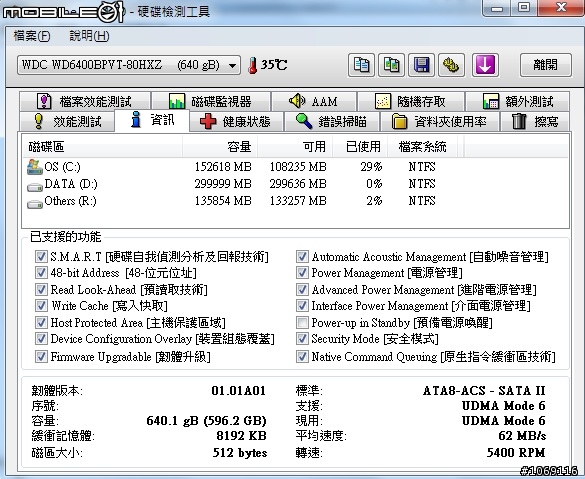
Task: Click the 可用 column header
Action: pos(295,147)
